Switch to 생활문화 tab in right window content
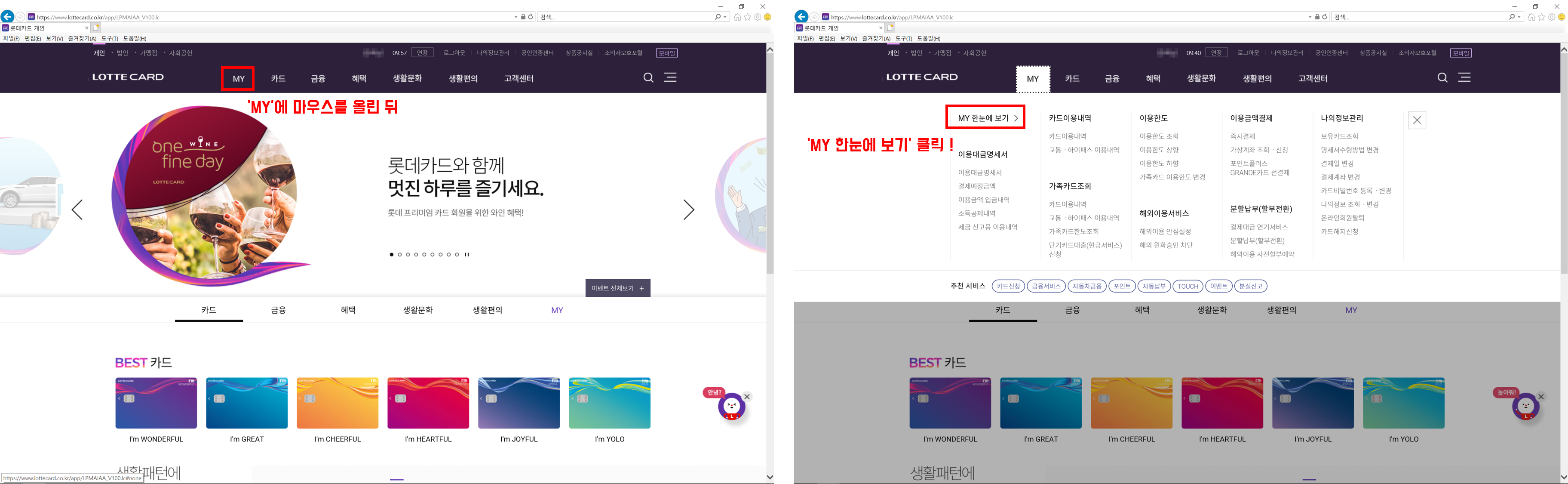 (x=1211, y=310)
